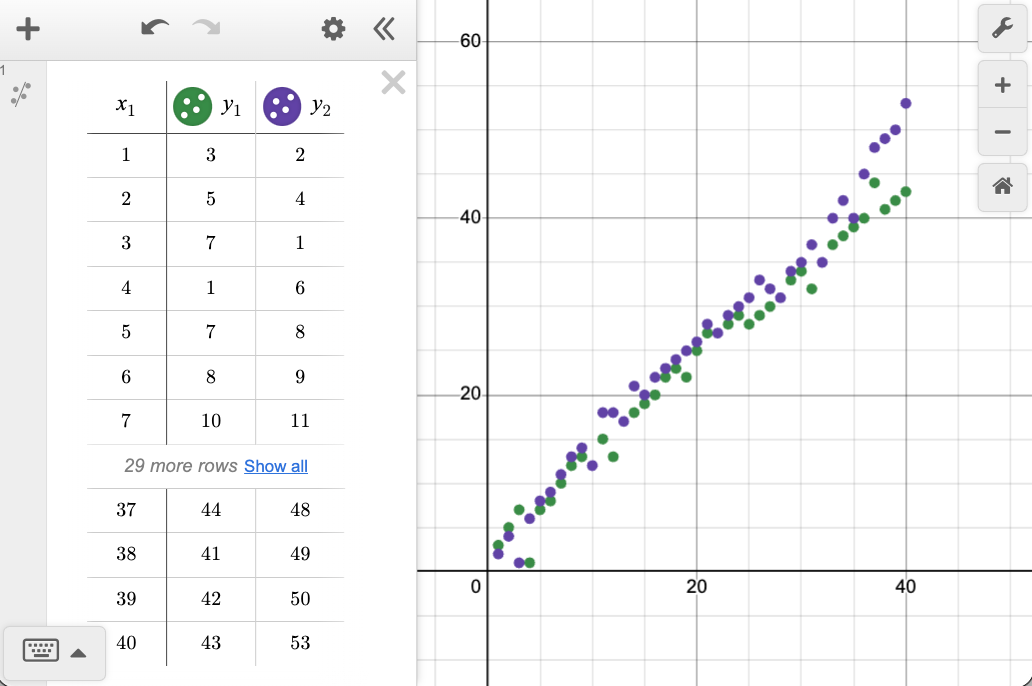Click the purple data point near y=53
1032x686 pixels.
(906, 103)
